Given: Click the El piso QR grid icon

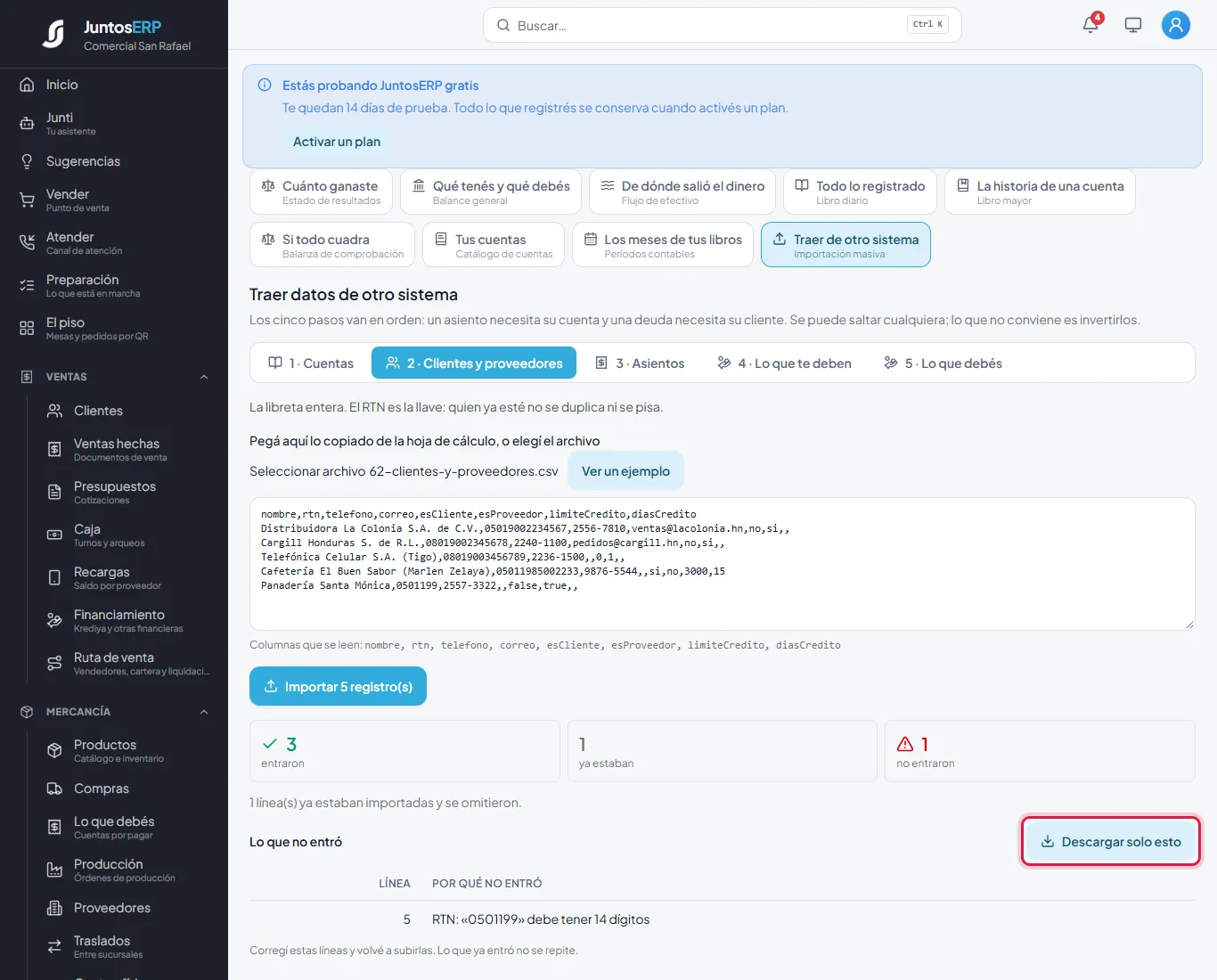Looking at the screenshot, I should point(27,328).
